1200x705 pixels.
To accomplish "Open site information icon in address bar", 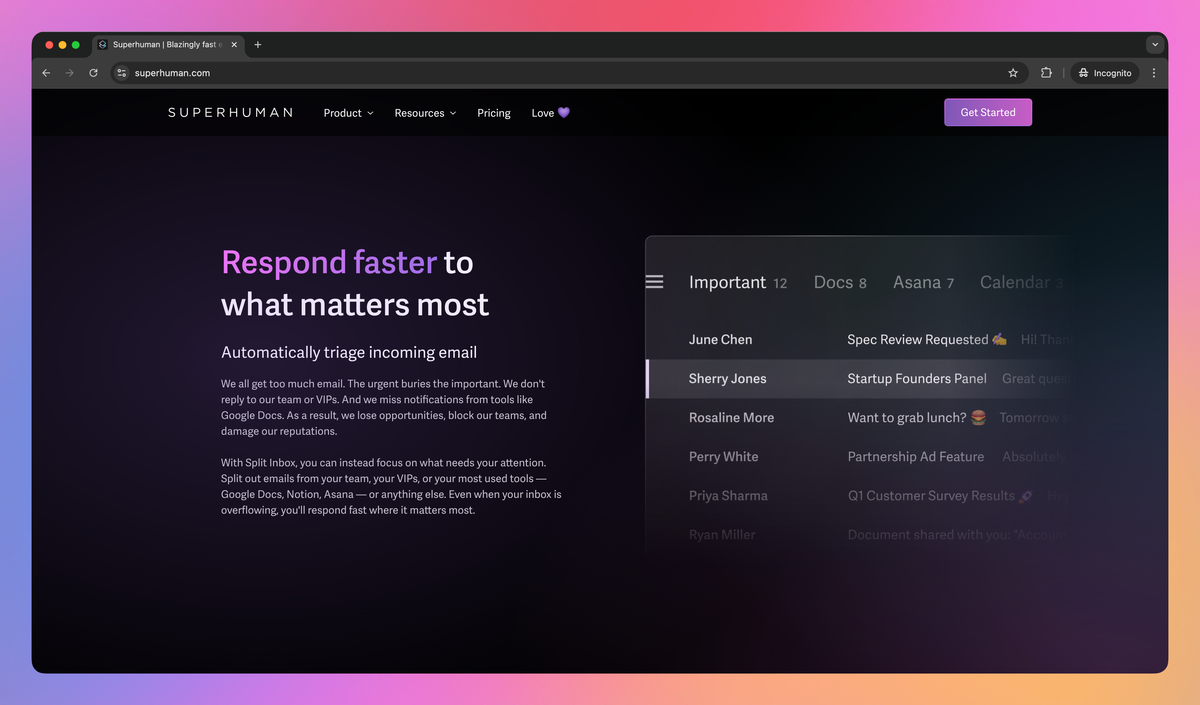I will coord(122,73).
